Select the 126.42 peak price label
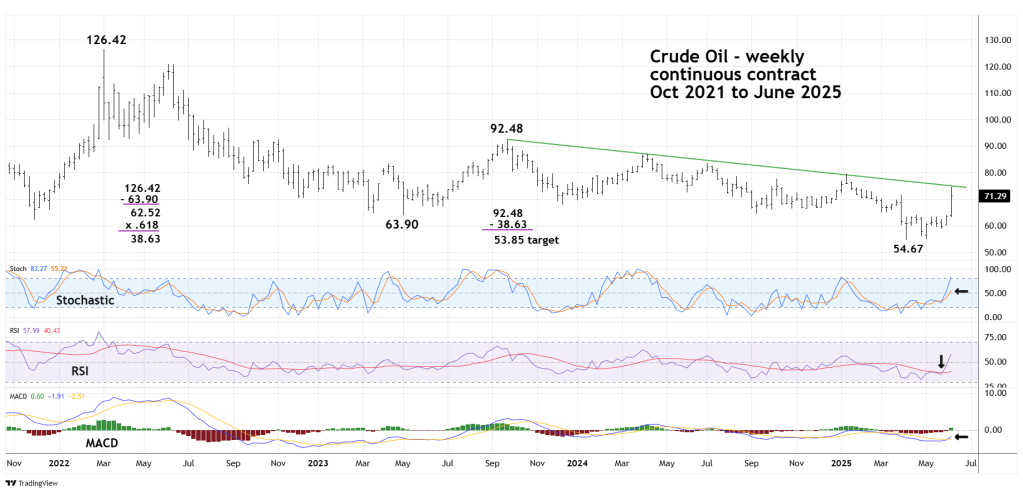Image resolution: width=1023 pixels, height=493 pixels. coord(105,40)
